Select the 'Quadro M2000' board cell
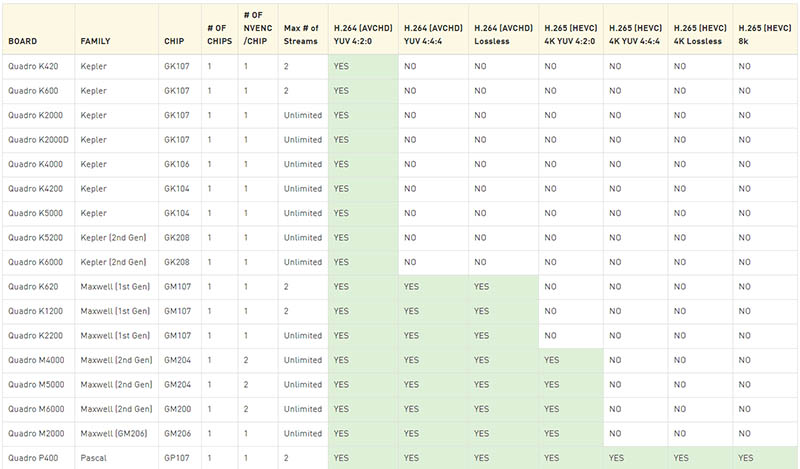 (x=36, y=434)
